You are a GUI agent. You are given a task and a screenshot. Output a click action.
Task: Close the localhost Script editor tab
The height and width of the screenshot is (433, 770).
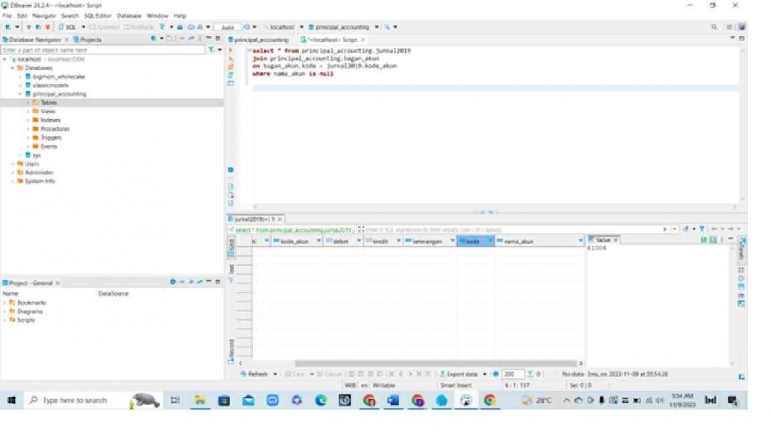coord(363,40)
